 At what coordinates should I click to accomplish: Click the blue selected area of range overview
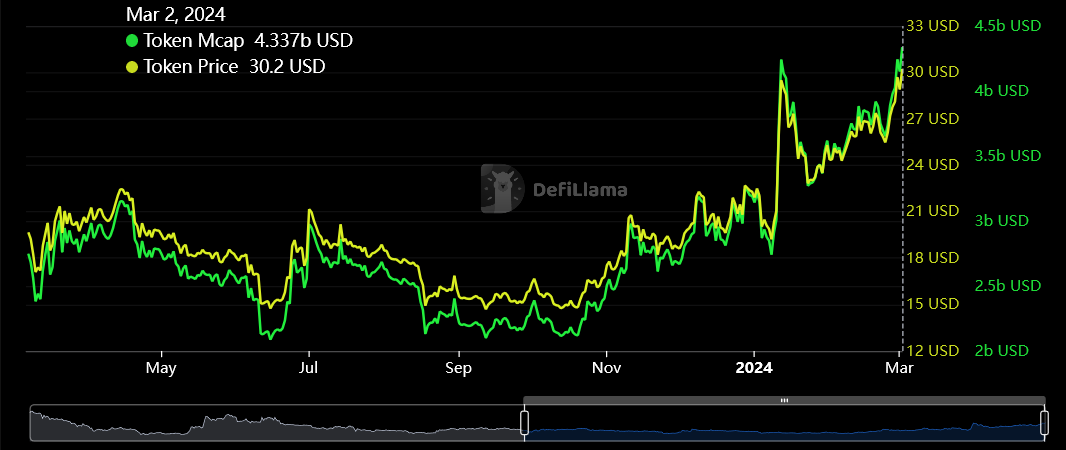click(784, 423)
